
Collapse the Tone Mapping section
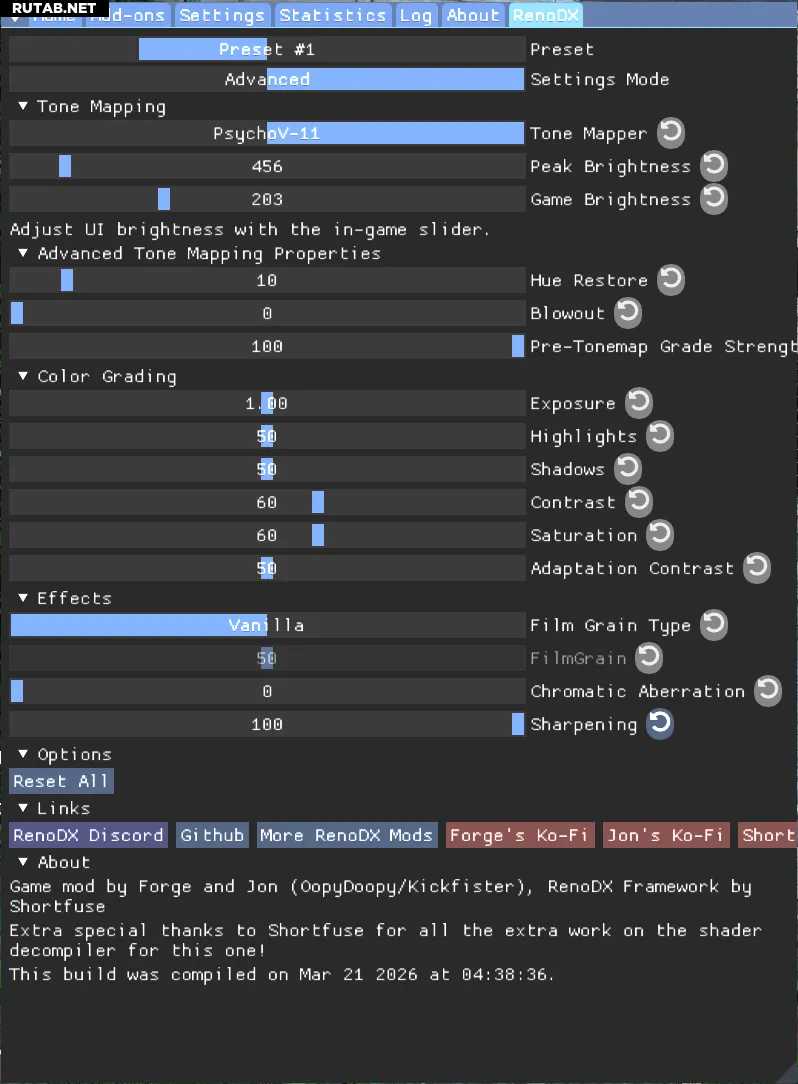click(23, 107)
